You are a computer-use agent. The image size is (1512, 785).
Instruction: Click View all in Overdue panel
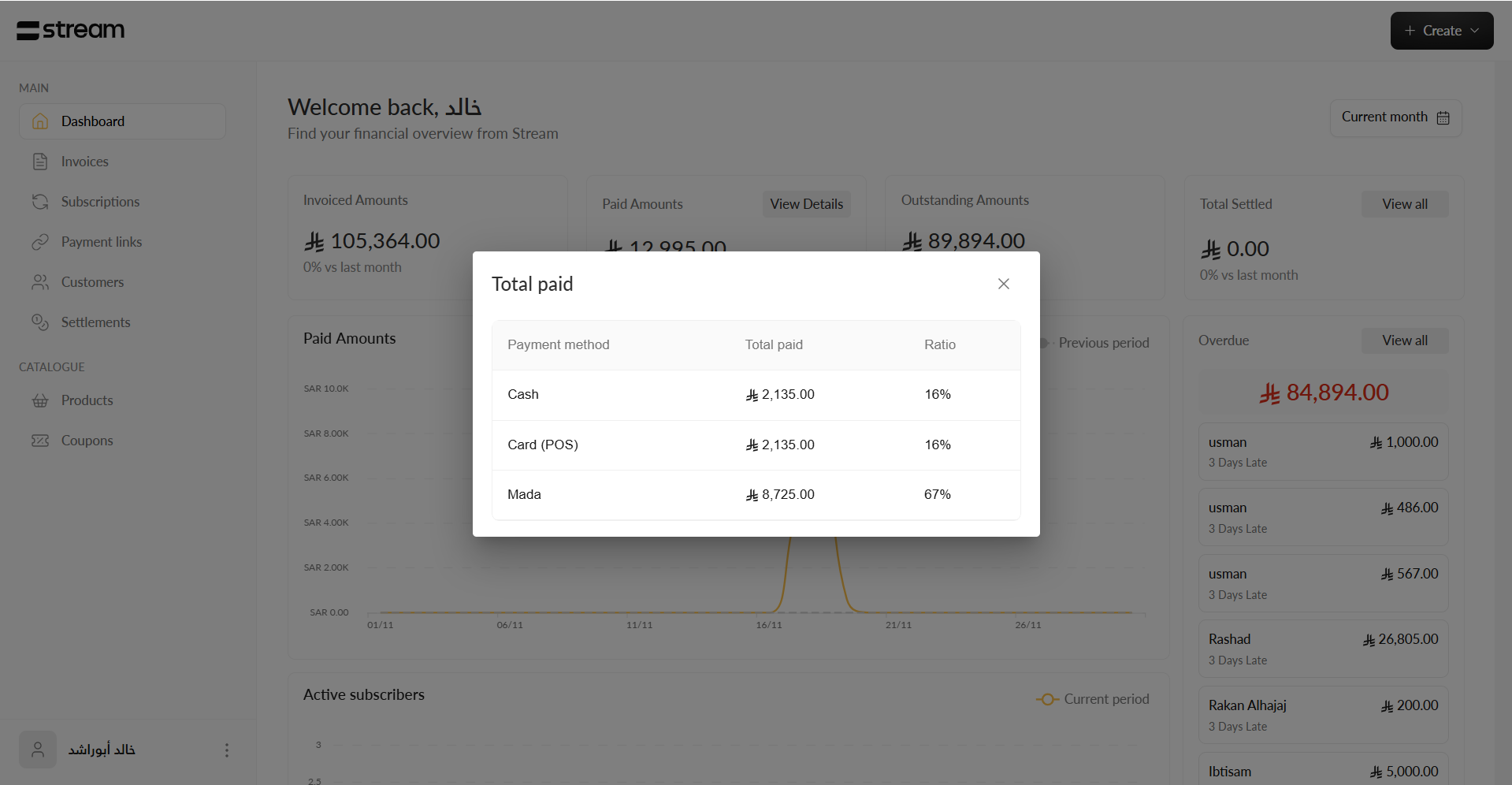pyautogui.click(x=1404, y=340)
